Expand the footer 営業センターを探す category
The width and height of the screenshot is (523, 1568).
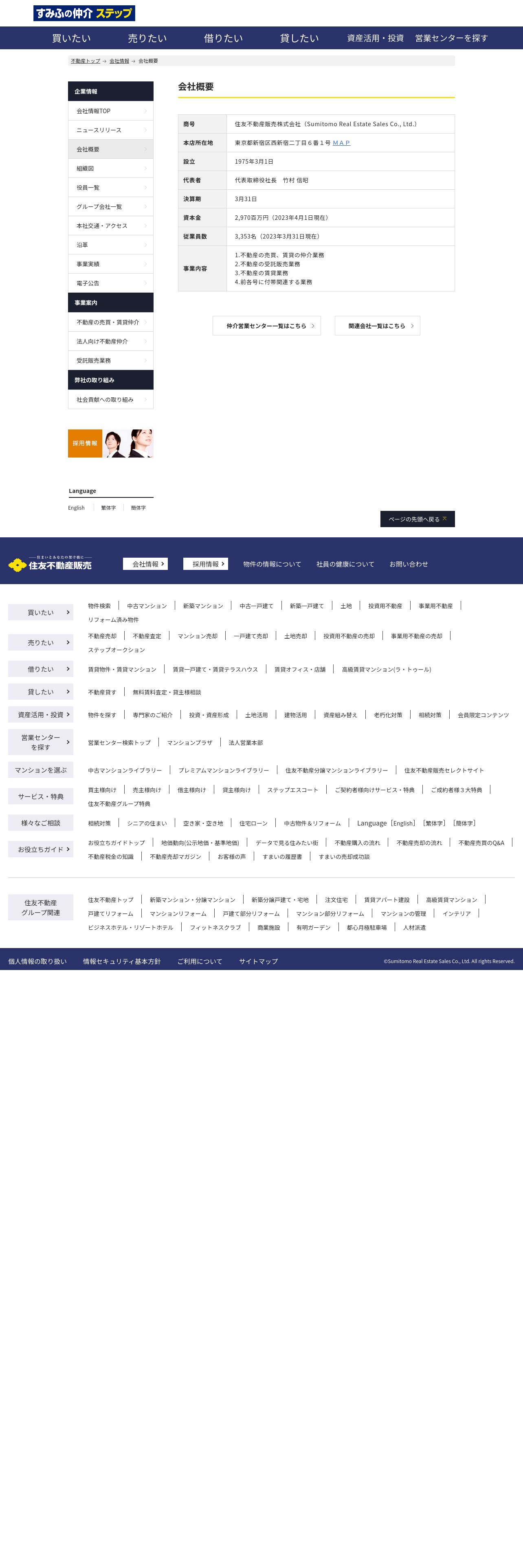(x=41, y=742)
